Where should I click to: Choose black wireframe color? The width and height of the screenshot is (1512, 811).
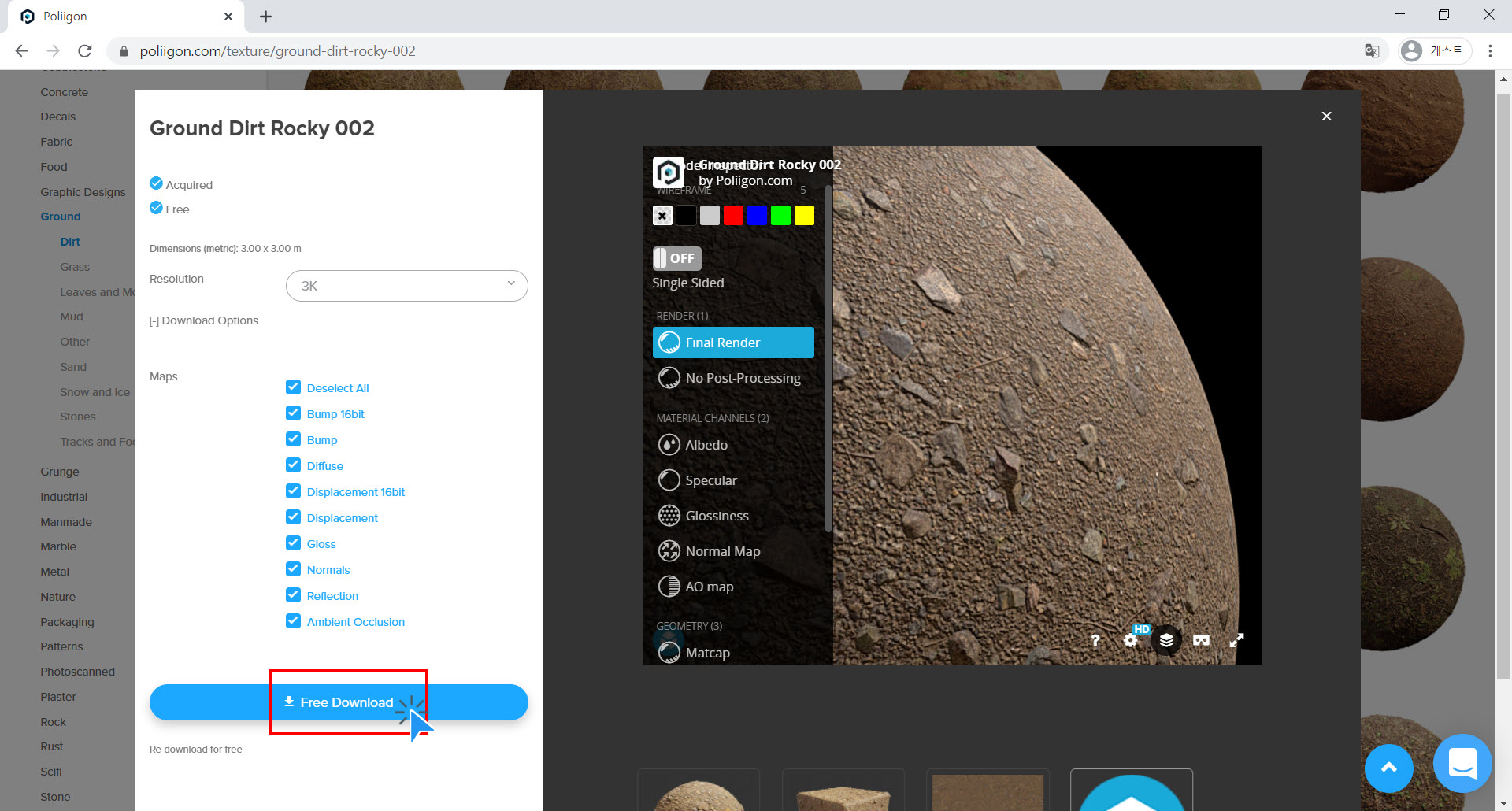click(x=686, y=216)
